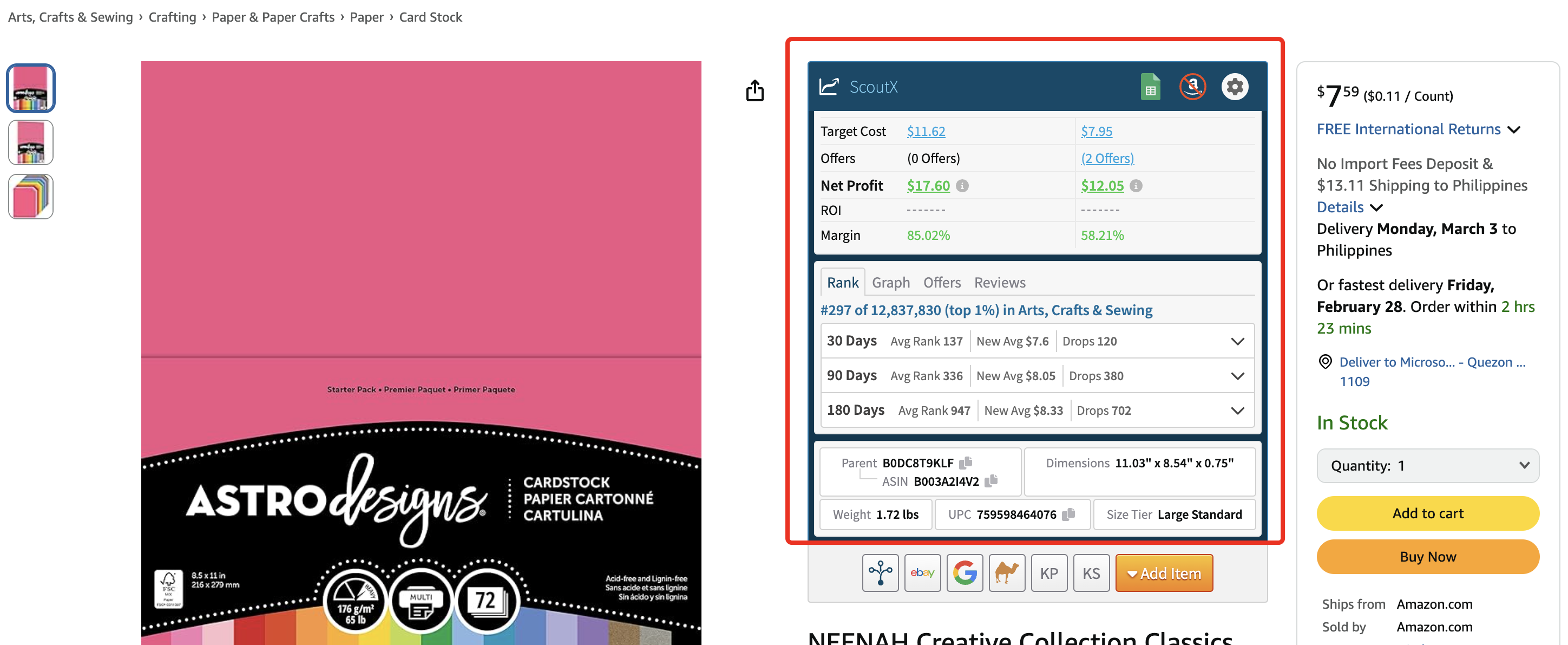Copy the ASIN B003A2I4V2
The height and width of the screenshot is (645, 1568).
(x=991, y=481)
